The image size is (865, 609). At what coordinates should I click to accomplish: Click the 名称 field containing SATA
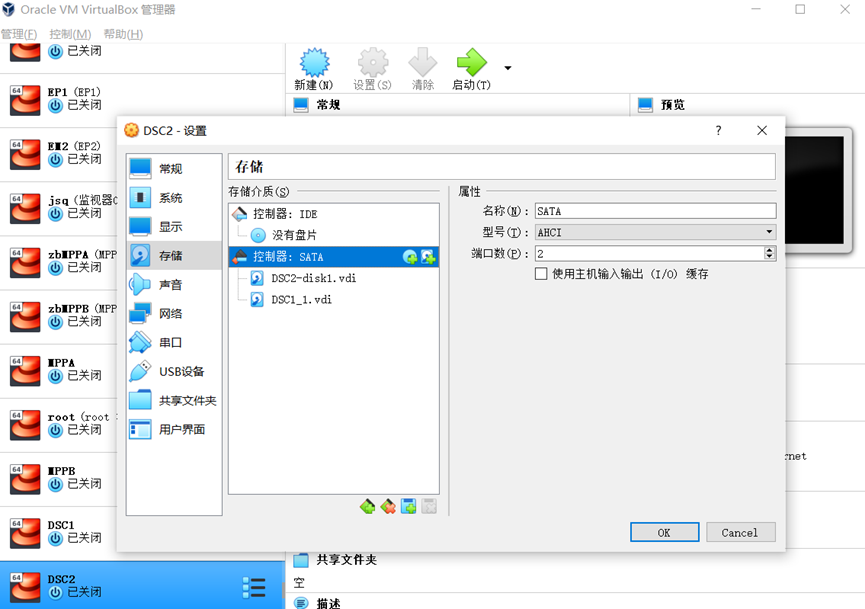655,211
